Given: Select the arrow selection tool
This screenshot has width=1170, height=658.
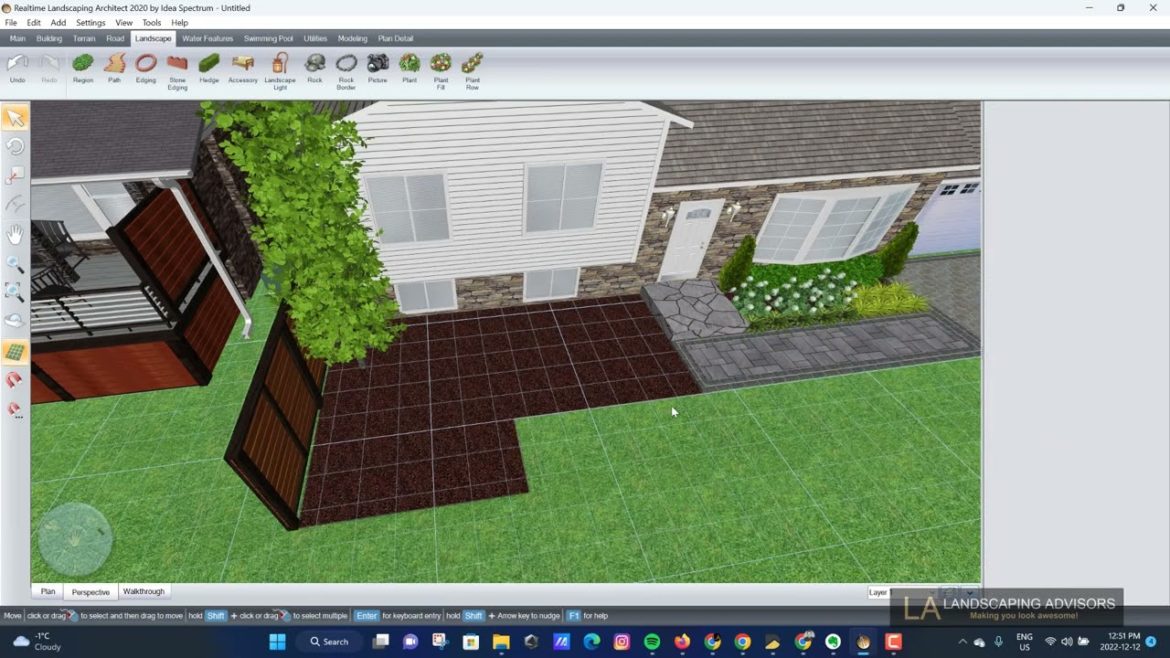Looking at the screenshot, I should 15,117.
